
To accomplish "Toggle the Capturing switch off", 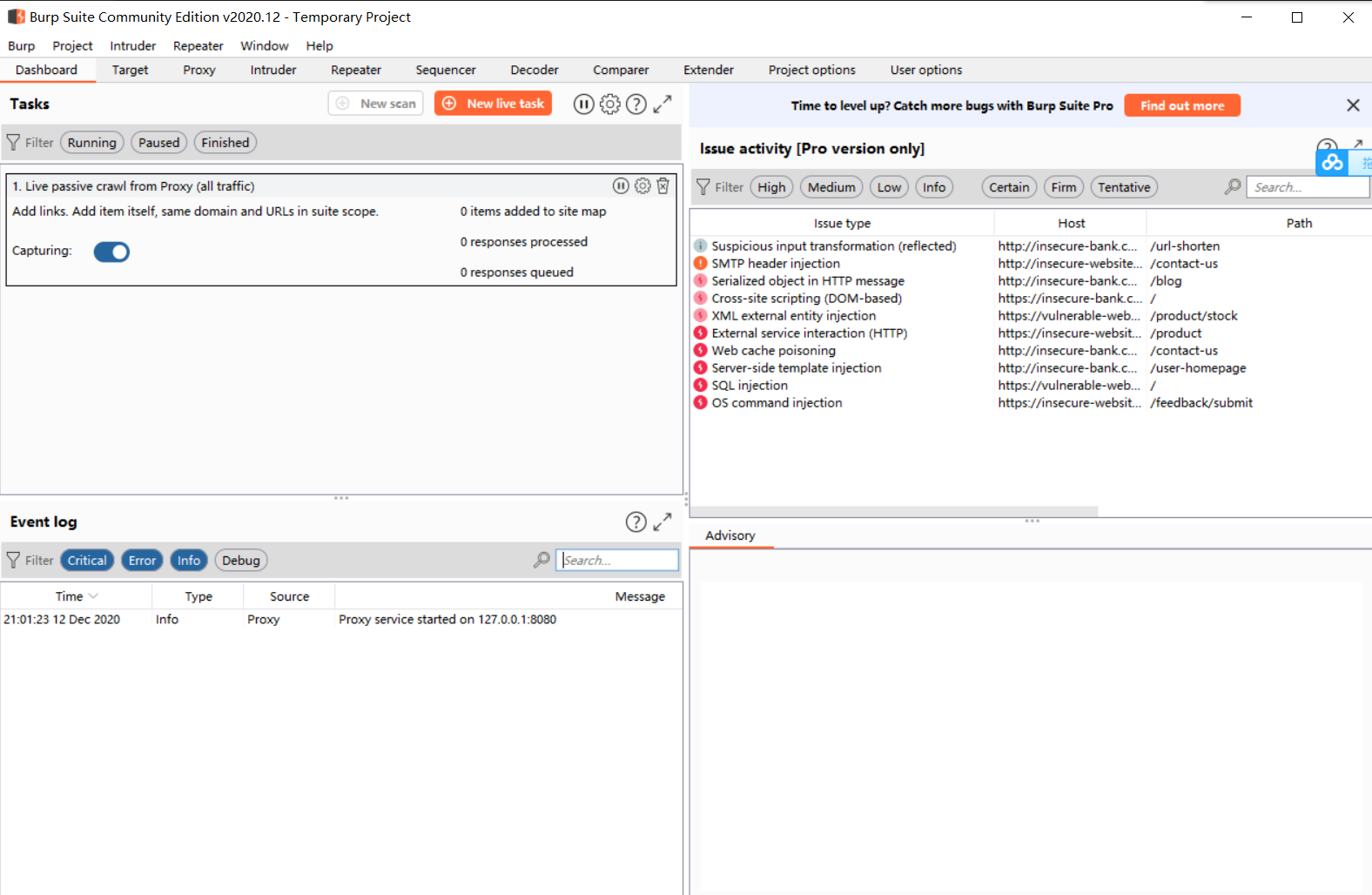I will 111,252.
